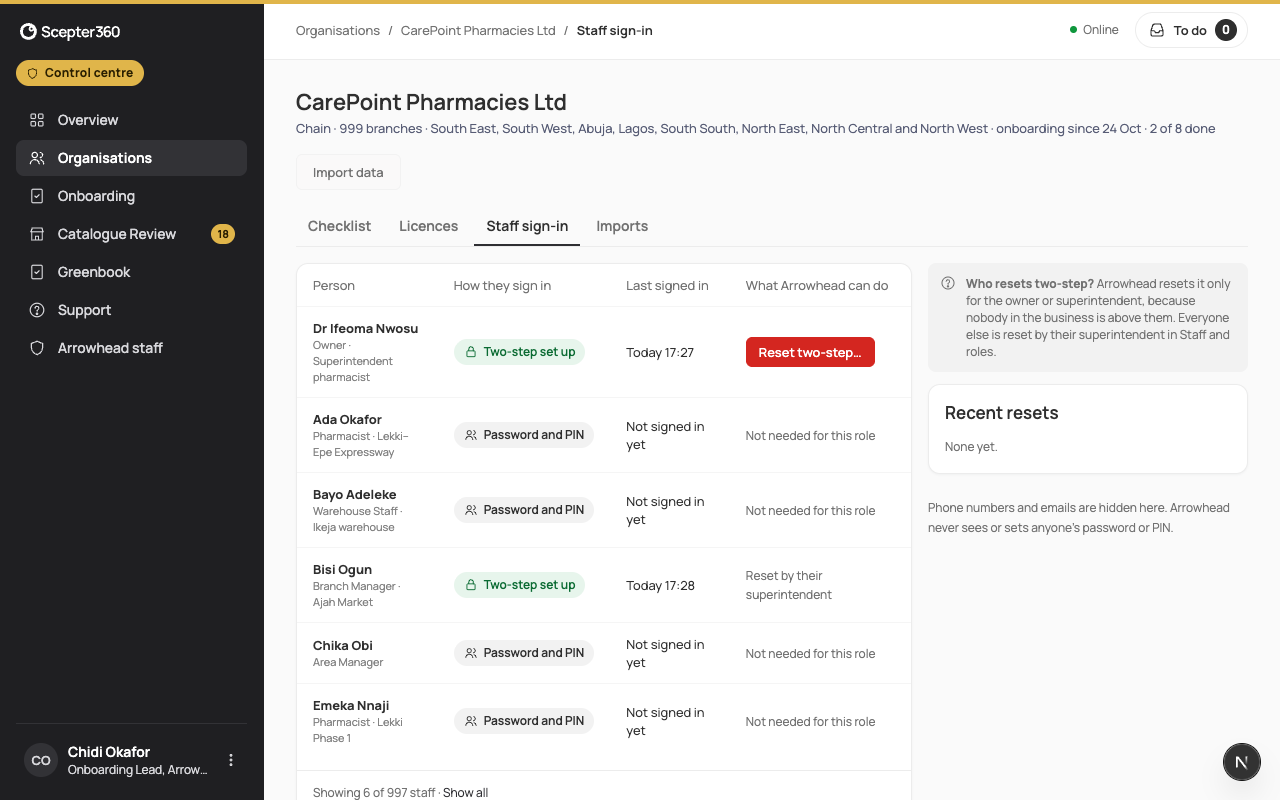The width and height of the screenshot is (1280, 800).
Task: Open Overview in the sidebar
Action: pos(131,120)
